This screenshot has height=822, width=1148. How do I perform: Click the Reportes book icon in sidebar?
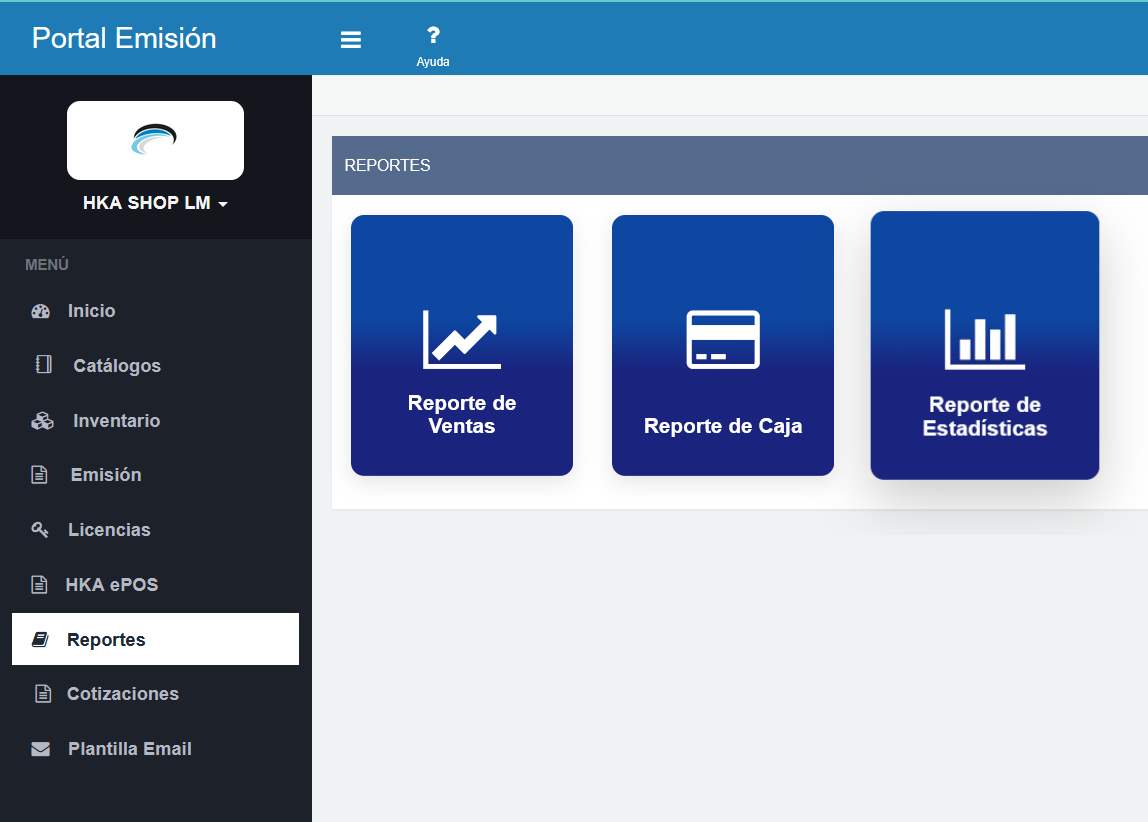pos(40,640)
